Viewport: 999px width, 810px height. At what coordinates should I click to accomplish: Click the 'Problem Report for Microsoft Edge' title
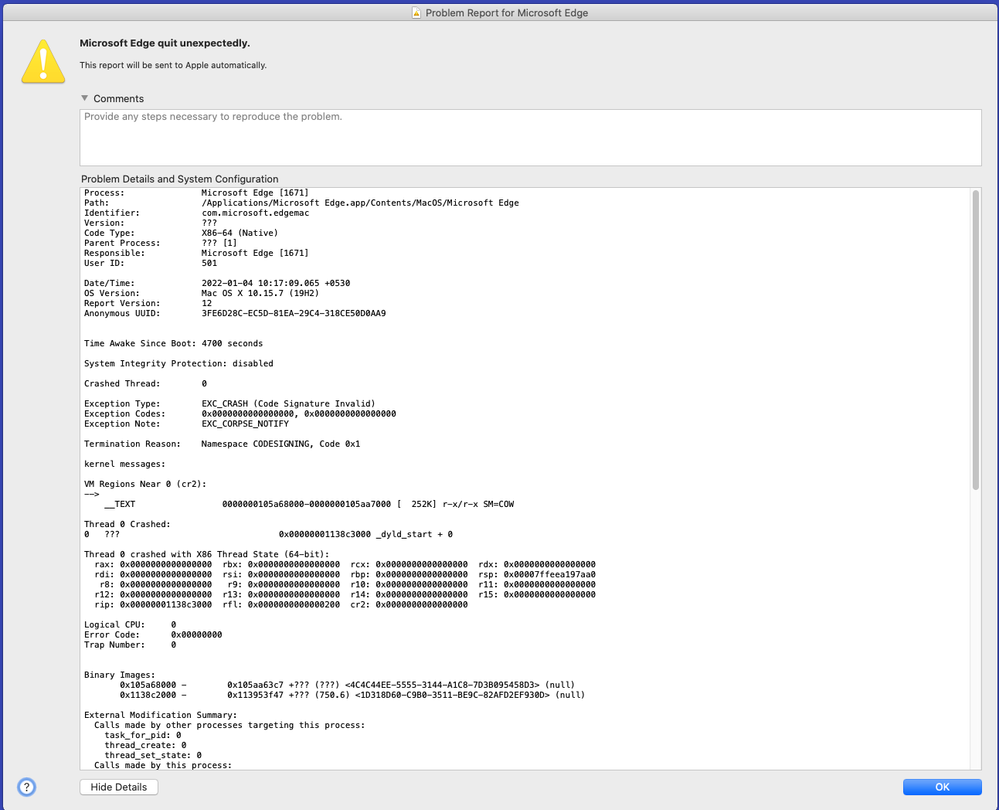507,13
